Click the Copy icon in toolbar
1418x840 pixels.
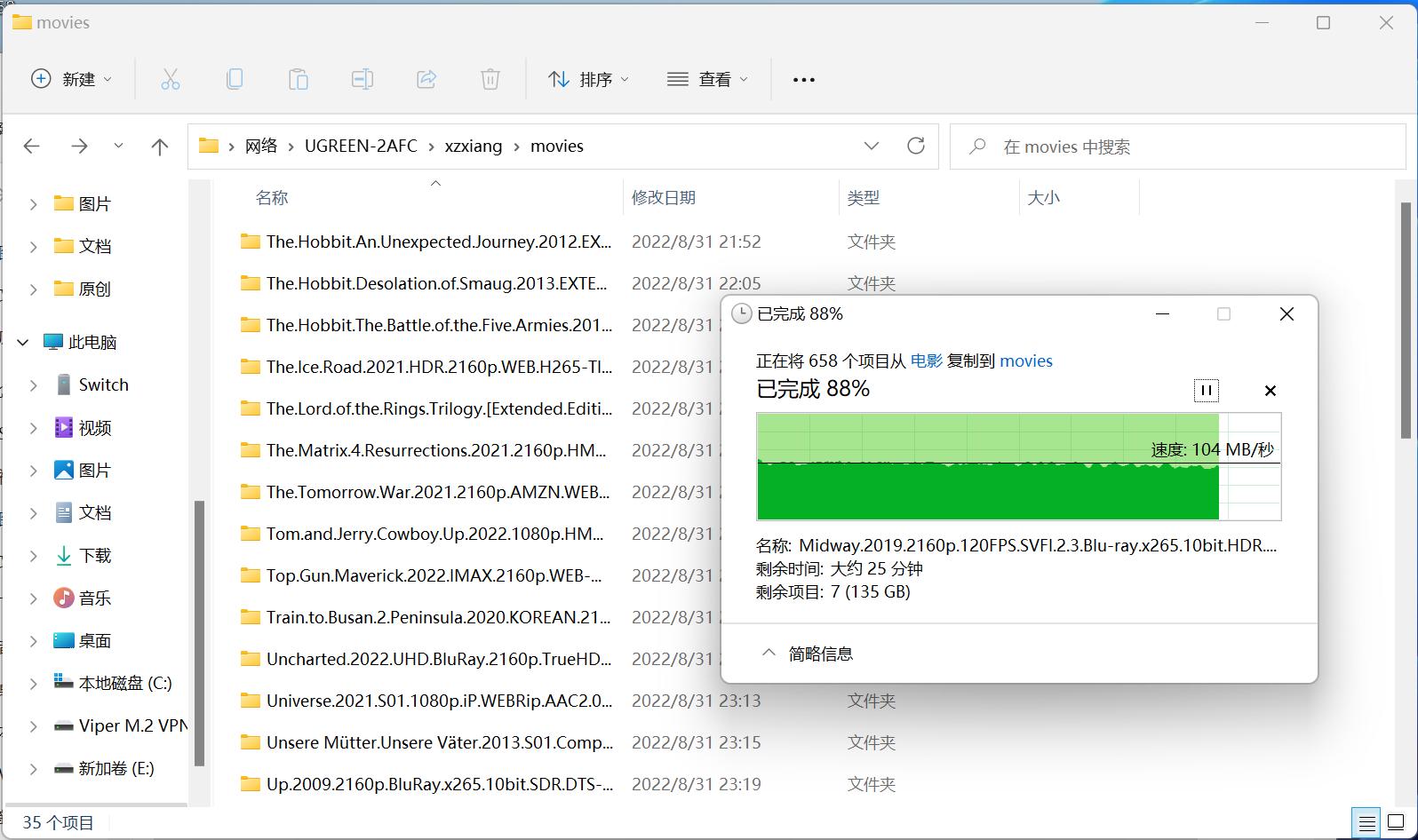(235, 79)
